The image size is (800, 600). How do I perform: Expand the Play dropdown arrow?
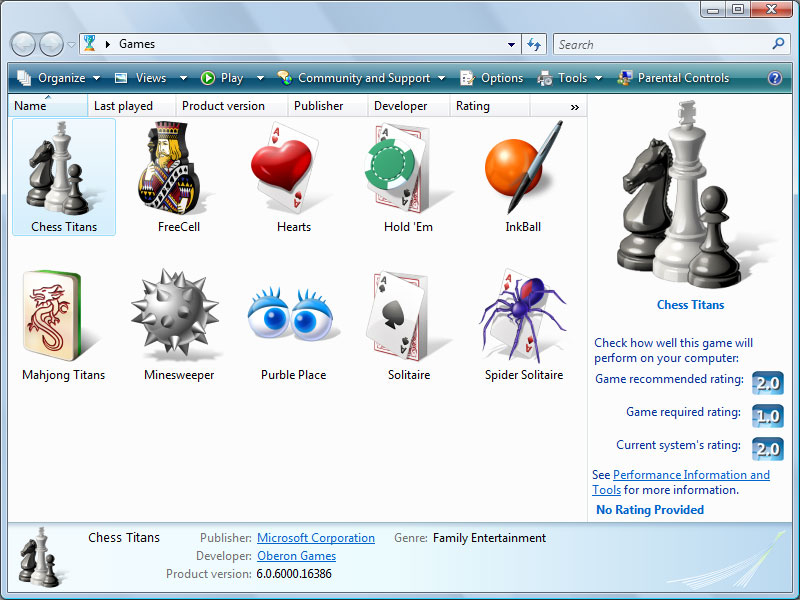pyautogui.click(x=260, y=79)
